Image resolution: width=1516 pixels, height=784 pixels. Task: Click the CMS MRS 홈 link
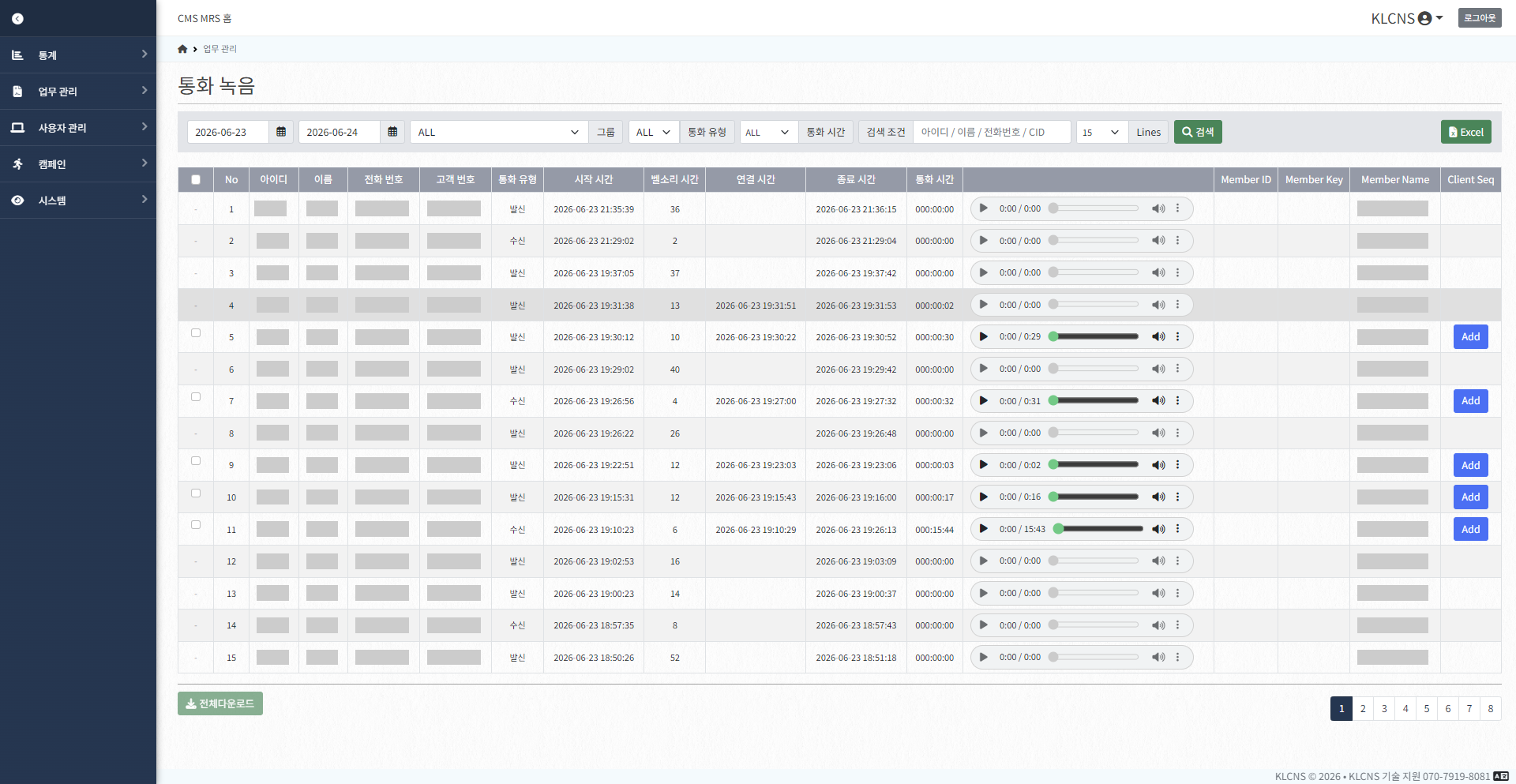point(205,18)
